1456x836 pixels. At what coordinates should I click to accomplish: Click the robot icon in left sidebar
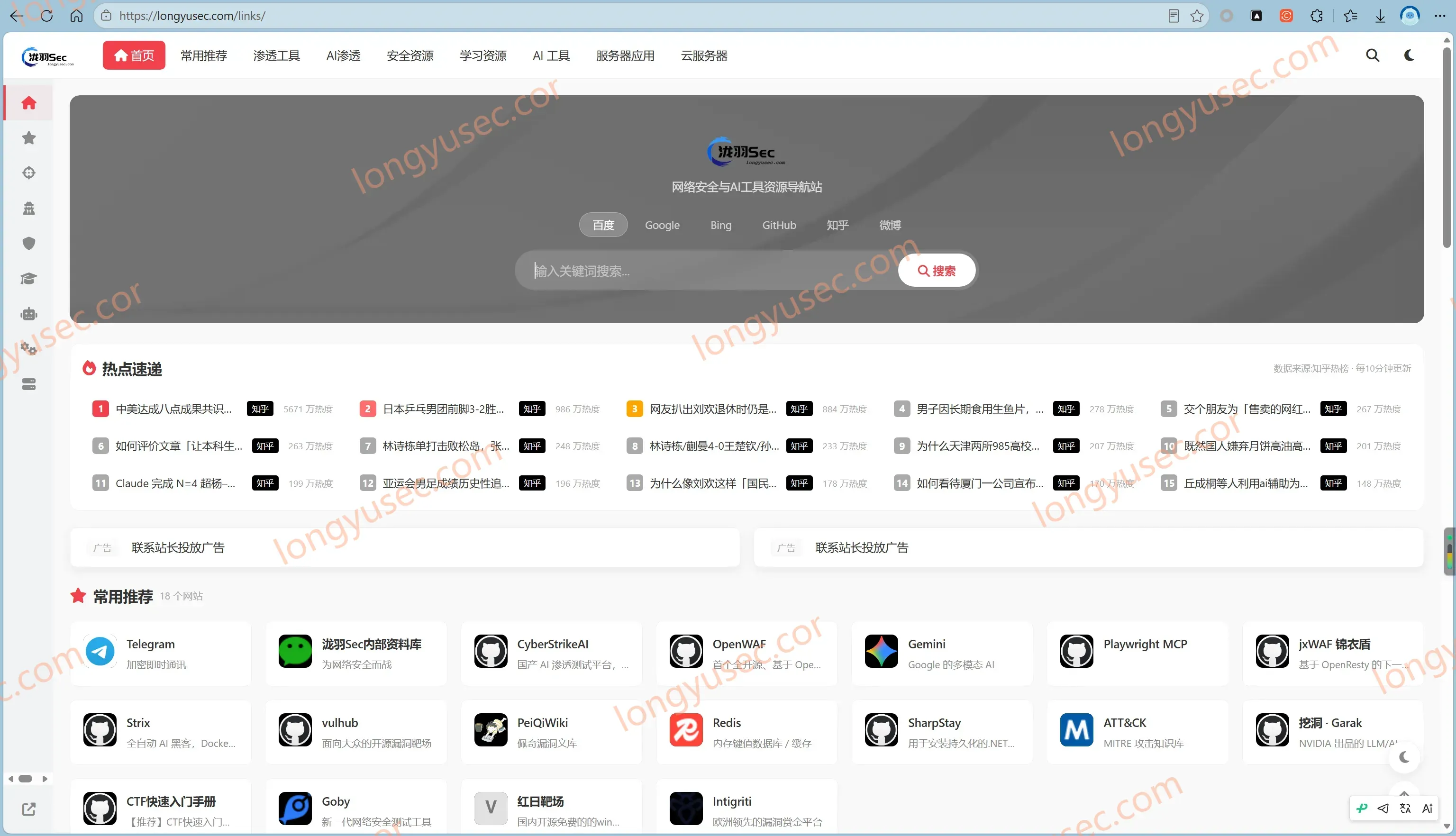29,314
